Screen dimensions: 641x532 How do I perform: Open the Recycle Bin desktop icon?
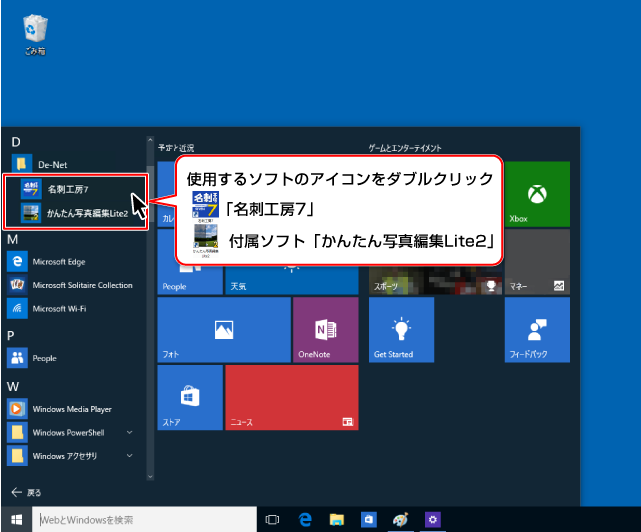[x=35, y=35]
